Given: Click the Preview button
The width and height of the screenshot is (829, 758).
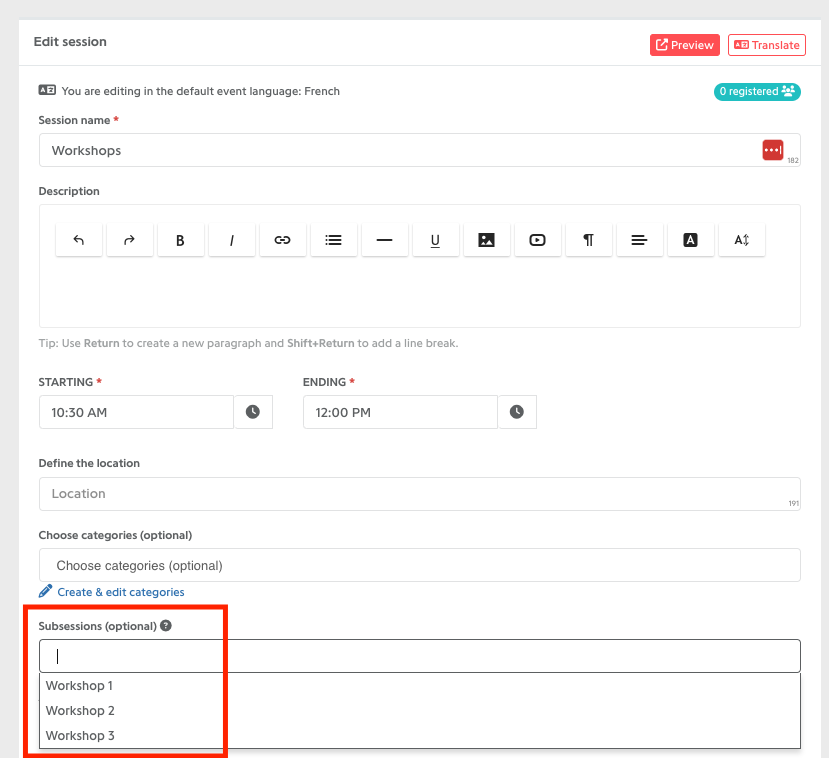Looking at the screenshot, I should tap(685, 45).
